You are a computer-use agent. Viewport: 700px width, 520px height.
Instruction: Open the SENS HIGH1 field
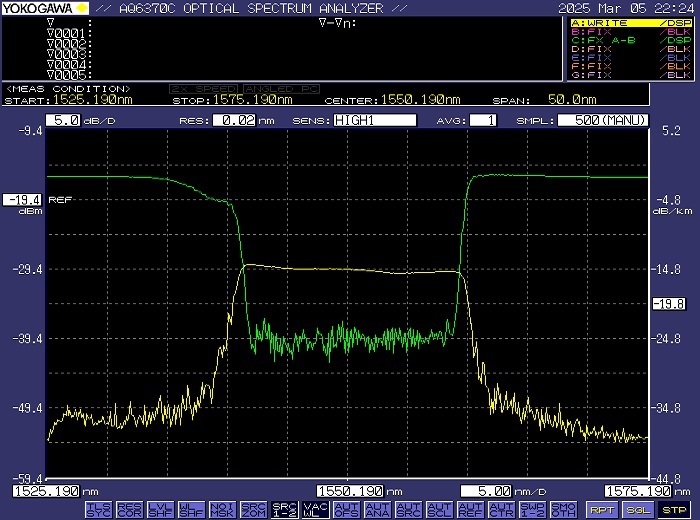(375, 120)
